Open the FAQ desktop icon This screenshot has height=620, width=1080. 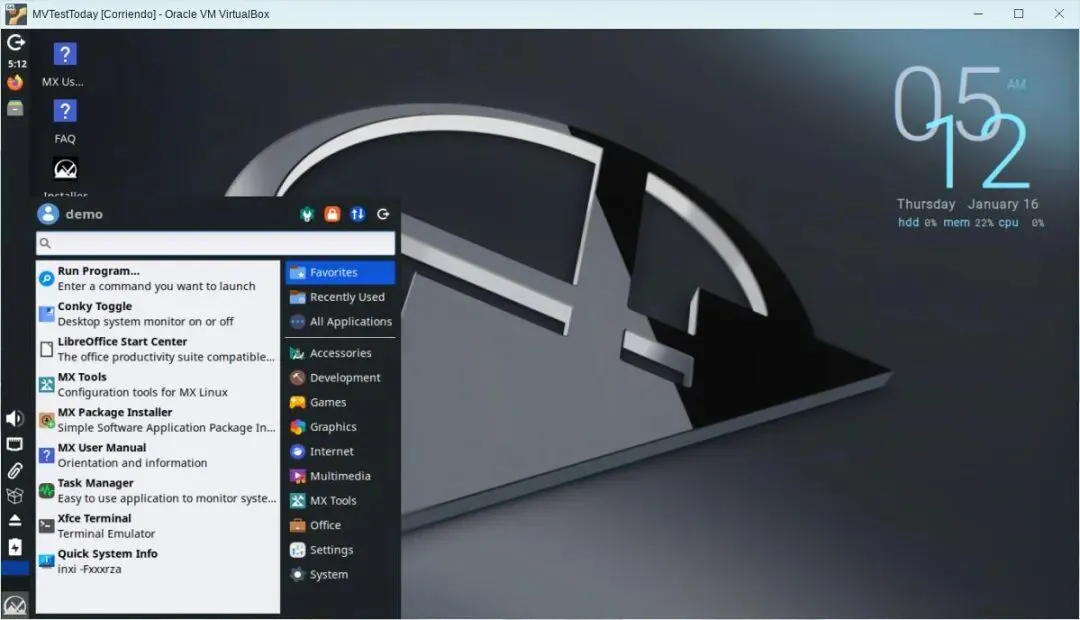coord(64,122)
